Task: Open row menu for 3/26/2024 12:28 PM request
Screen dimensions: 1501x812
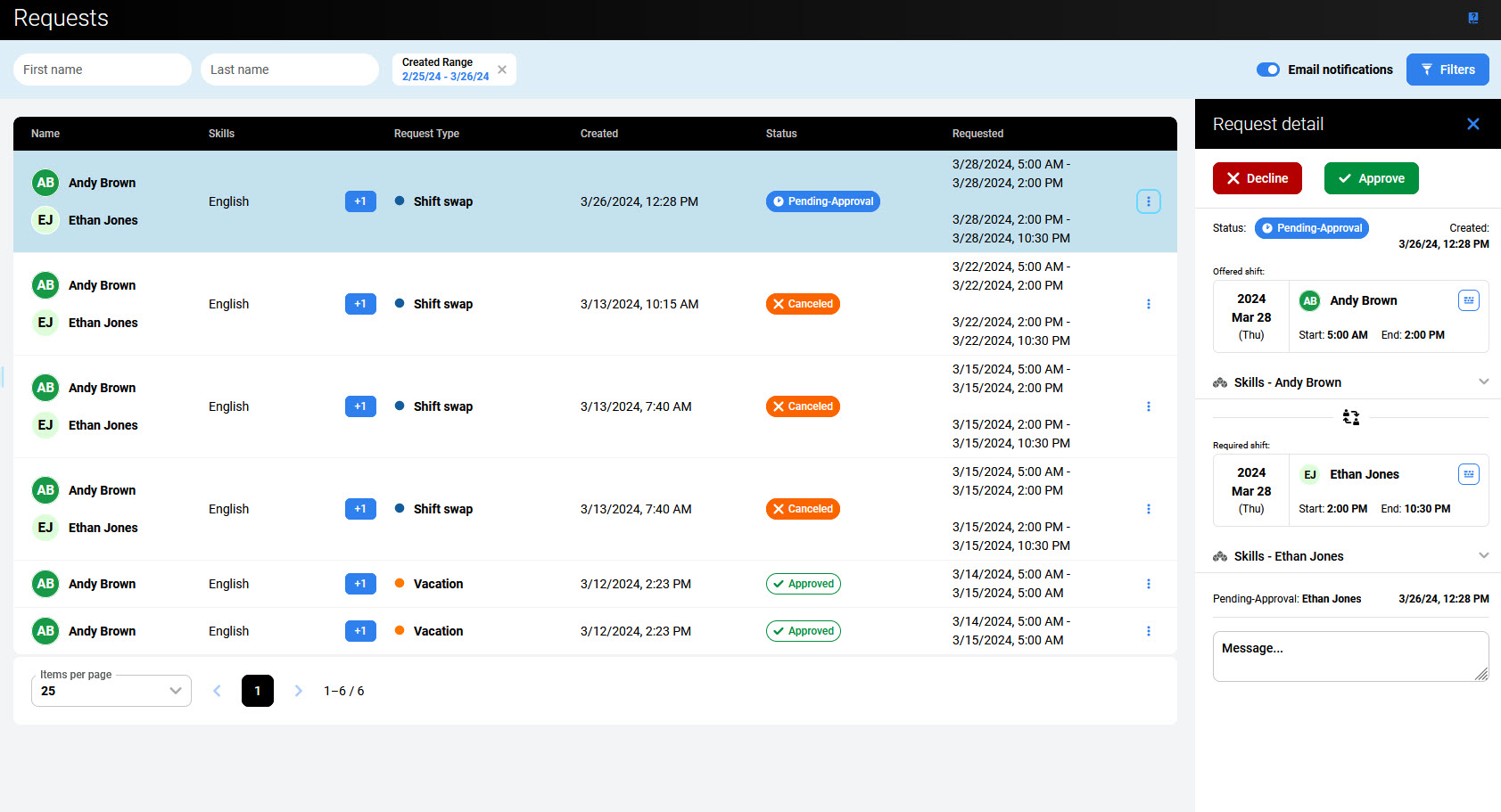Action: (x=1149, y=201)
